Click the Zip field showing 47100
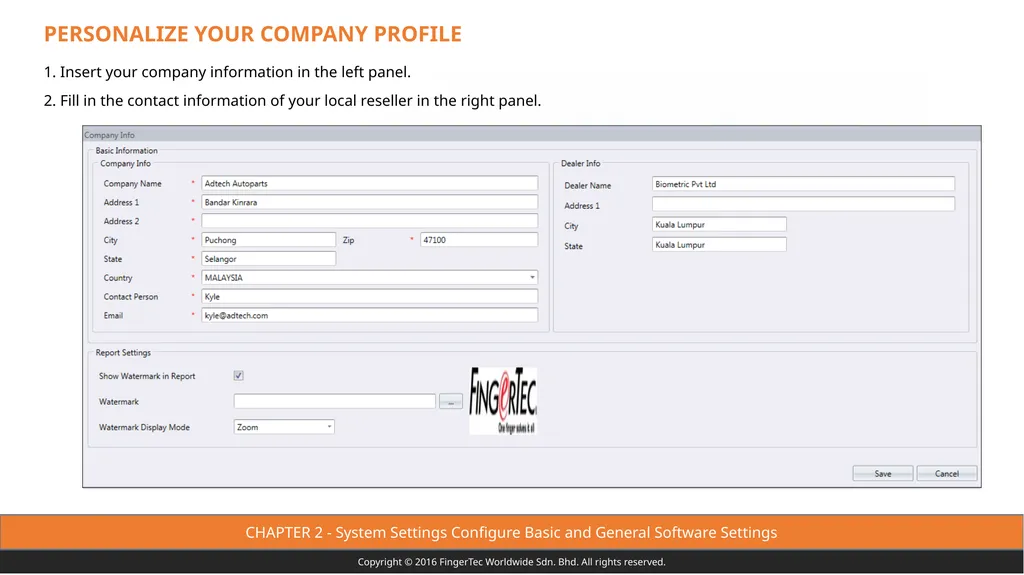 tap(479, 240)
